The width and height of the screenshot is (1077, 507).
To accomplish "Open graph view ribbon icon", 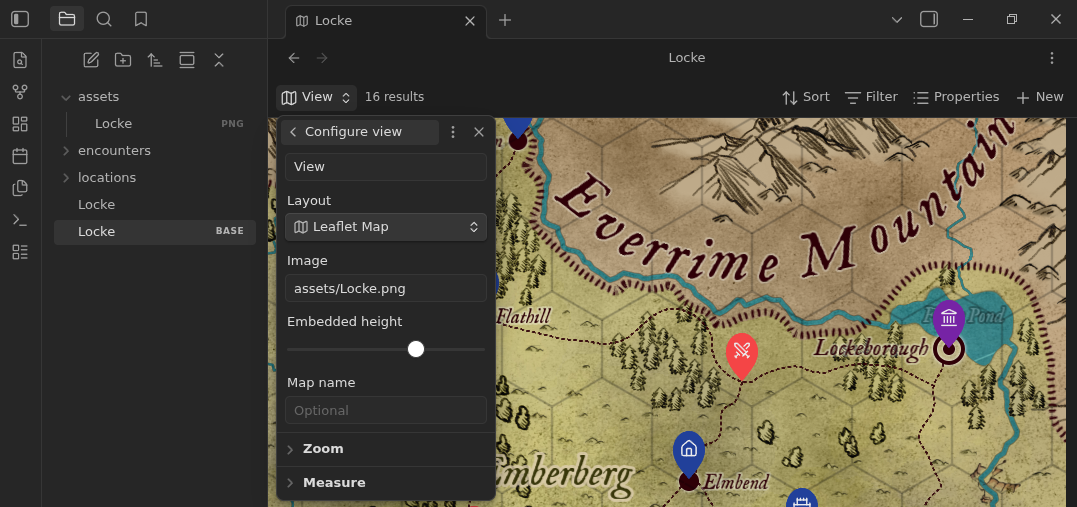I will (20, 92).
